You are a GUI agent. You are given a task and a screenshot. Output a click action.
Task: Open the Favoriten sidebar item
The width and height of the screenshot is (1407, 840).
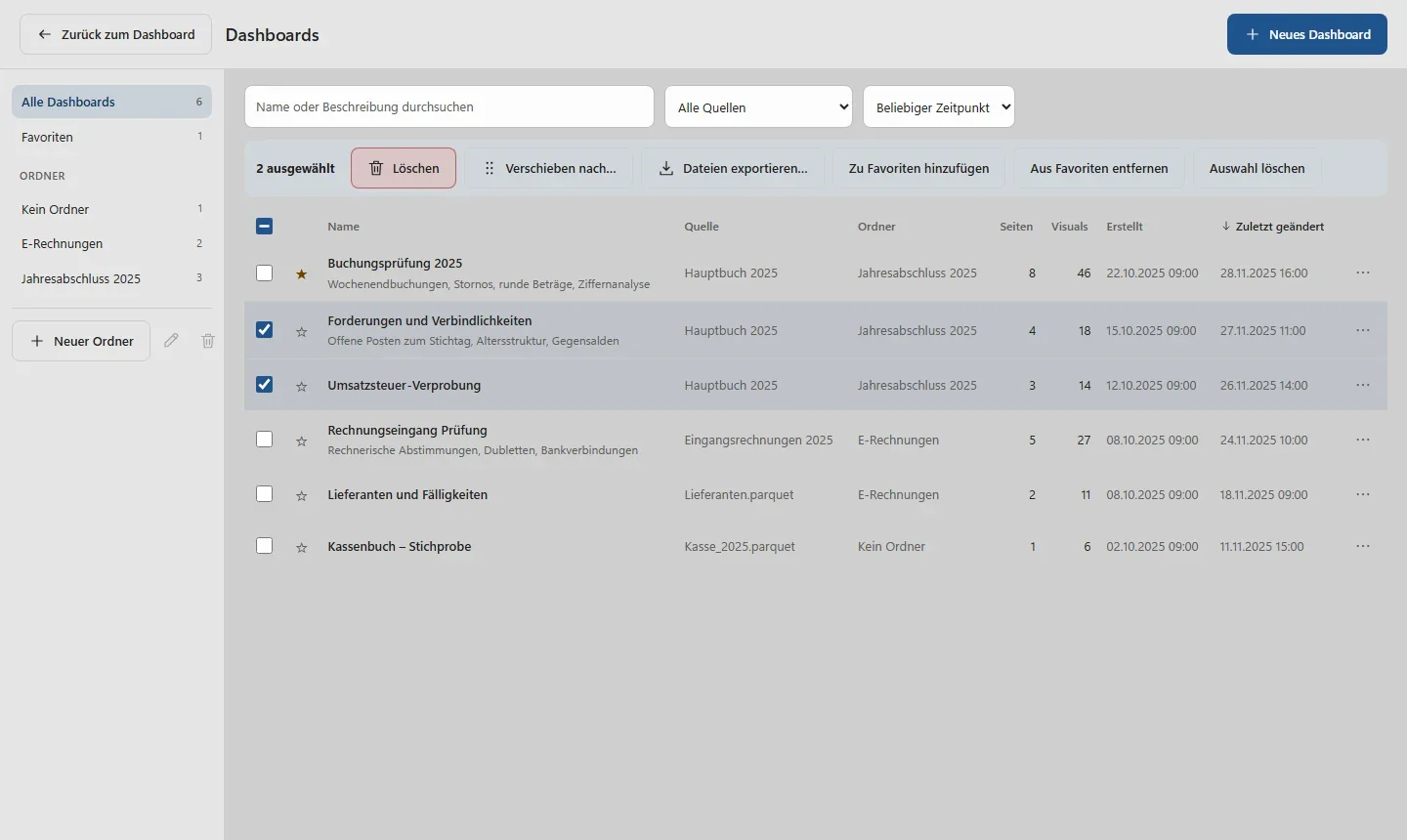(x=111, y=137)
